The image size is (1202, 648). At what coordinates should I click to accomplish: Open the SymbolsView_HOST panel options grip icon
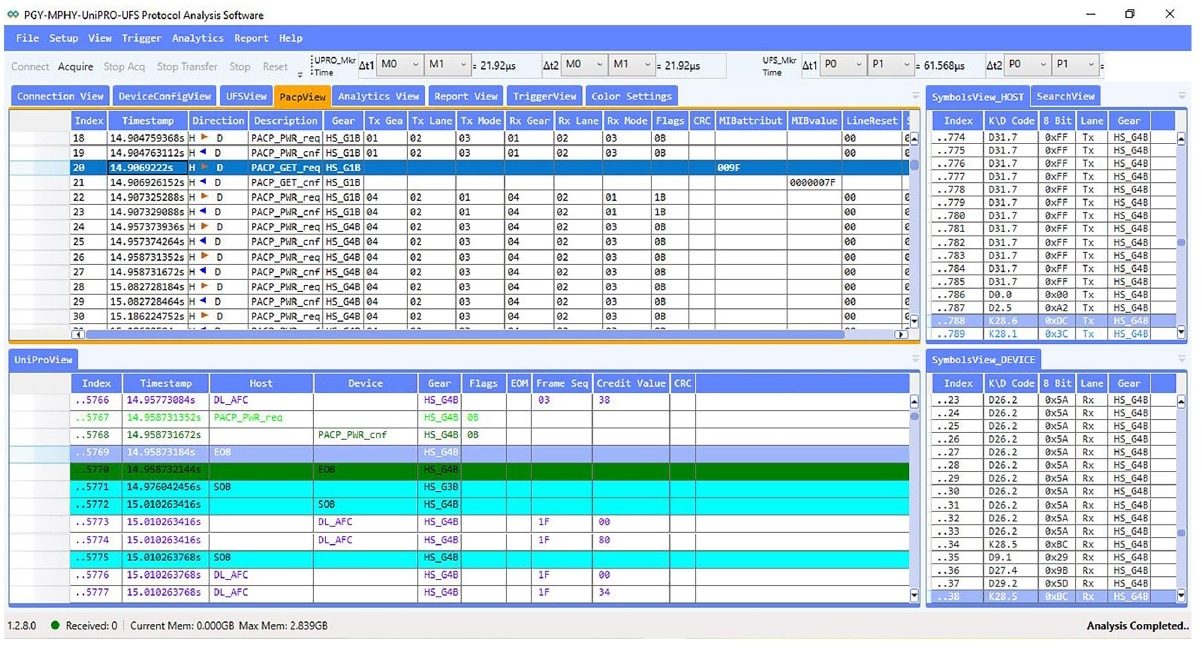[x=1184, y=96]
